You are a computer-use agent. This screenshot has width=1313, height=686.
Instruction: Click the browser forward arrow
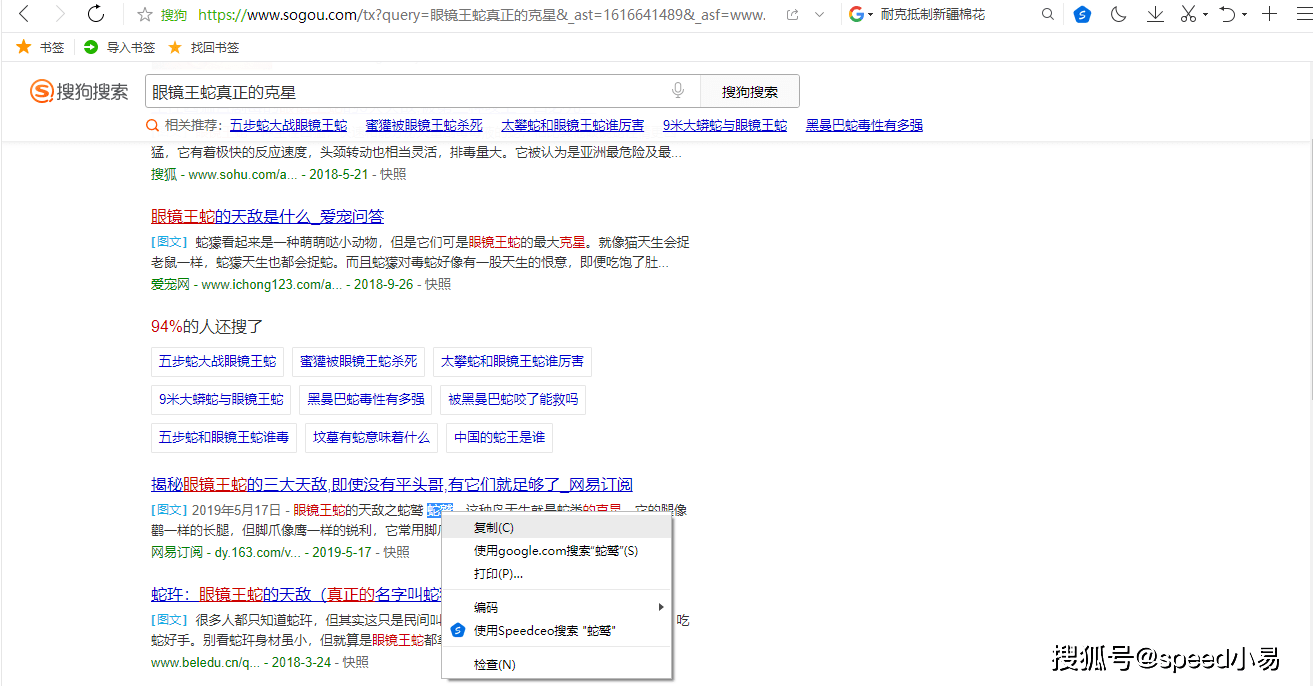click(x=60, y=14)
